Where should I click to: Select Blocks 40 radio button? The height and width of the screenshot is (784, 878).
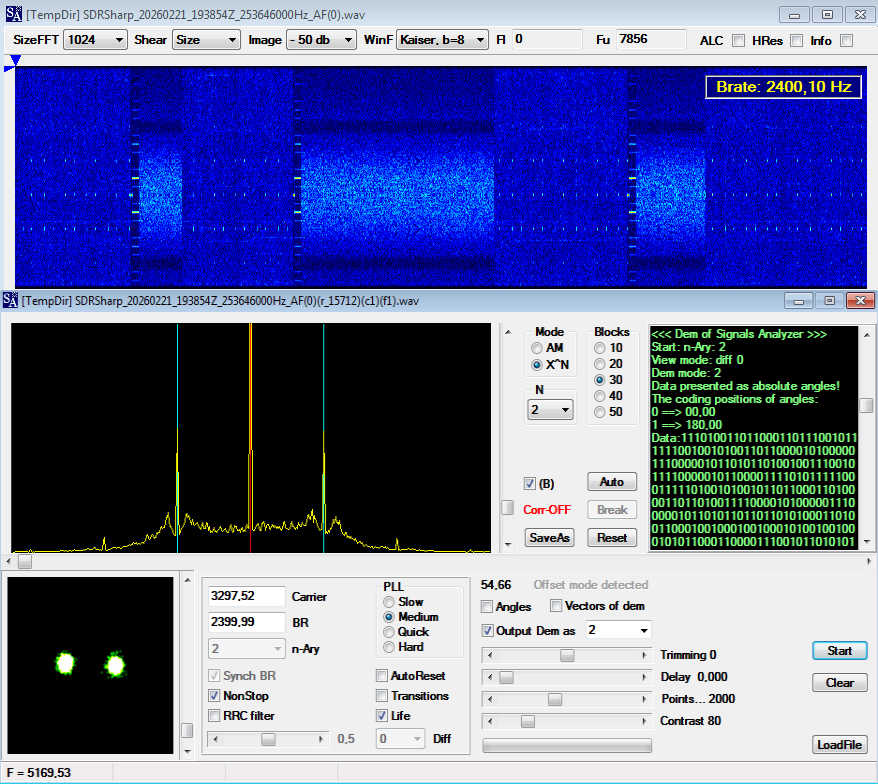point(600,396)
